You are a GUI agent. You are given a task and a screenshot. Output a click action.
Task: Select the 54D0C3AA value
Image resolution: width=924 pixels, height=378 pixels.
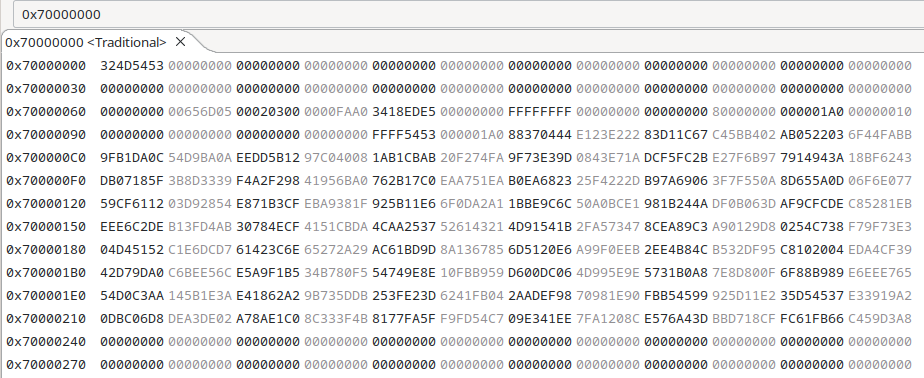pyautogui.click(x=132, y=295)
